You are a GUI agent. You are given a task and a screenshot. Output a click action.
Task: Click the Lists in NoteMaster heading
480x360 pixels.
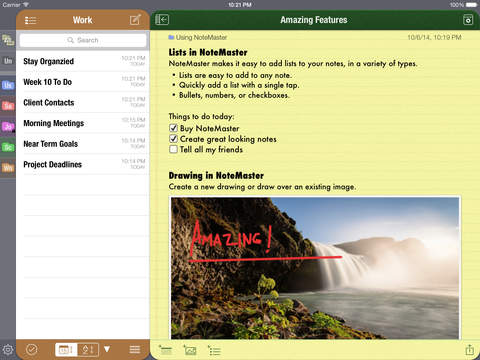click(x=208, y=52)
